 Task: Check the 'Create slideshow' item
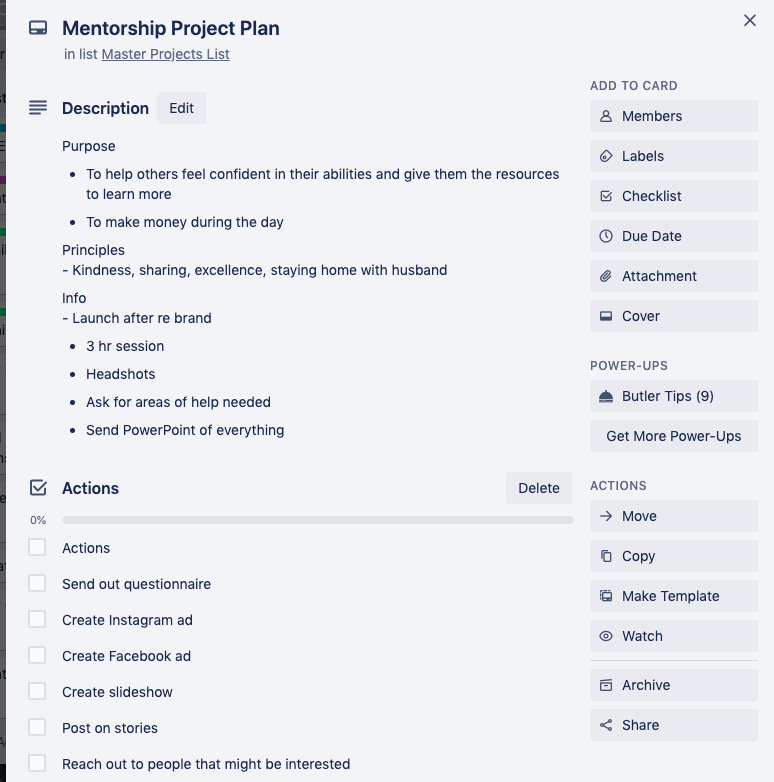pyautogui.click(x=37, y=691)
